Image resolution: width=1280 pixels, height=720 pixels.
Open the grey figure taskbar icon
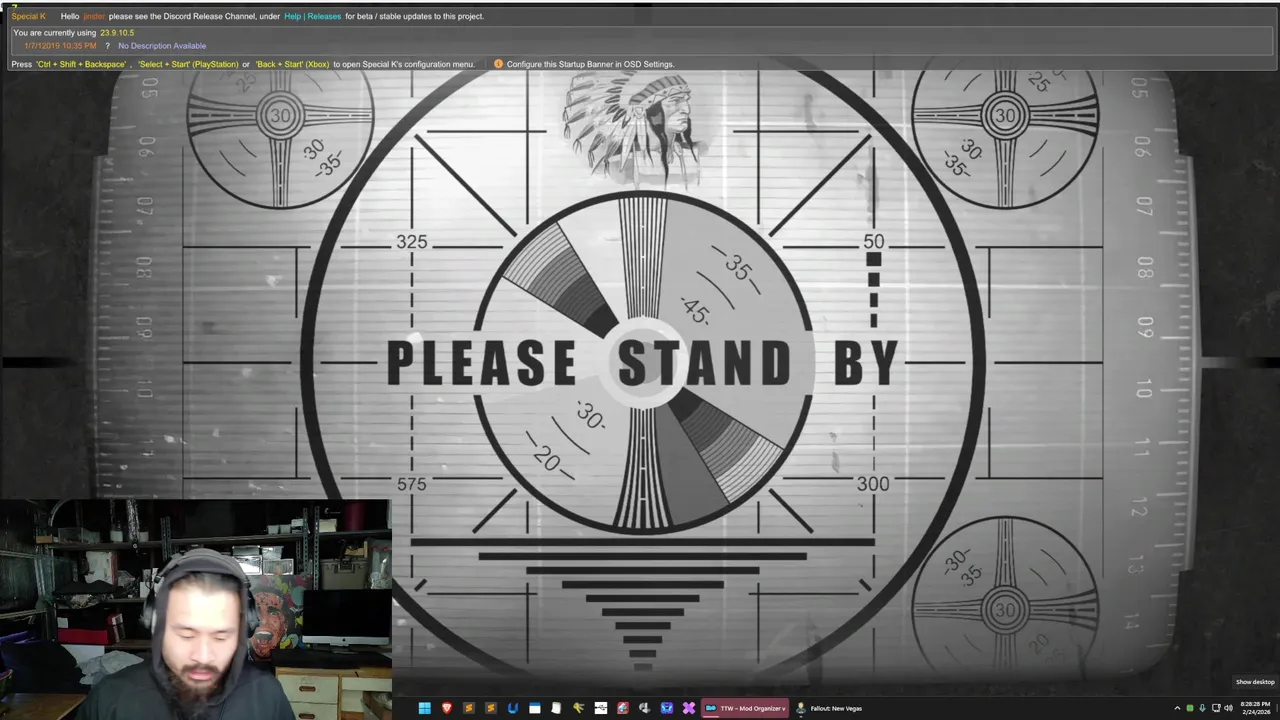645,708
